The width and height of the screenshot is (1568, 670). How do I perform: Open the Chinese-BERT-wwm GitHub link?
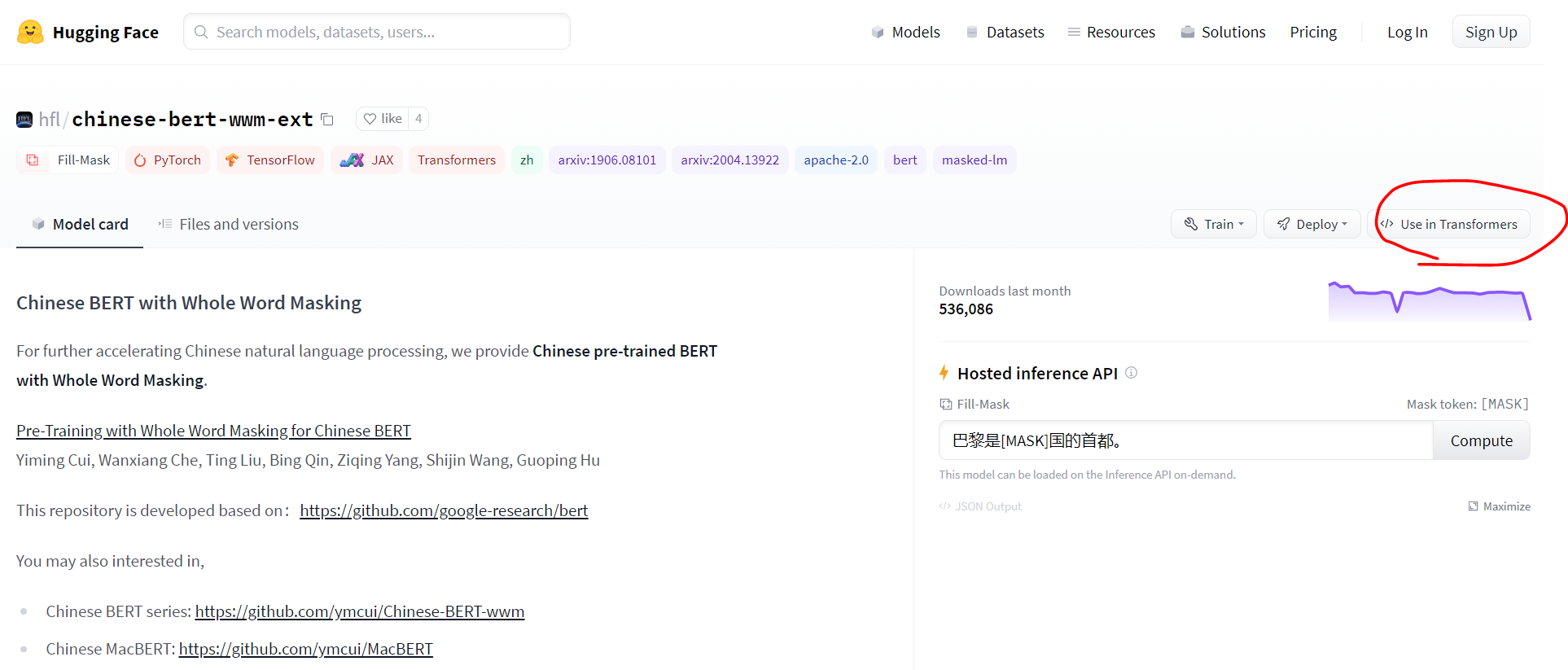click(x=360, y=611)
